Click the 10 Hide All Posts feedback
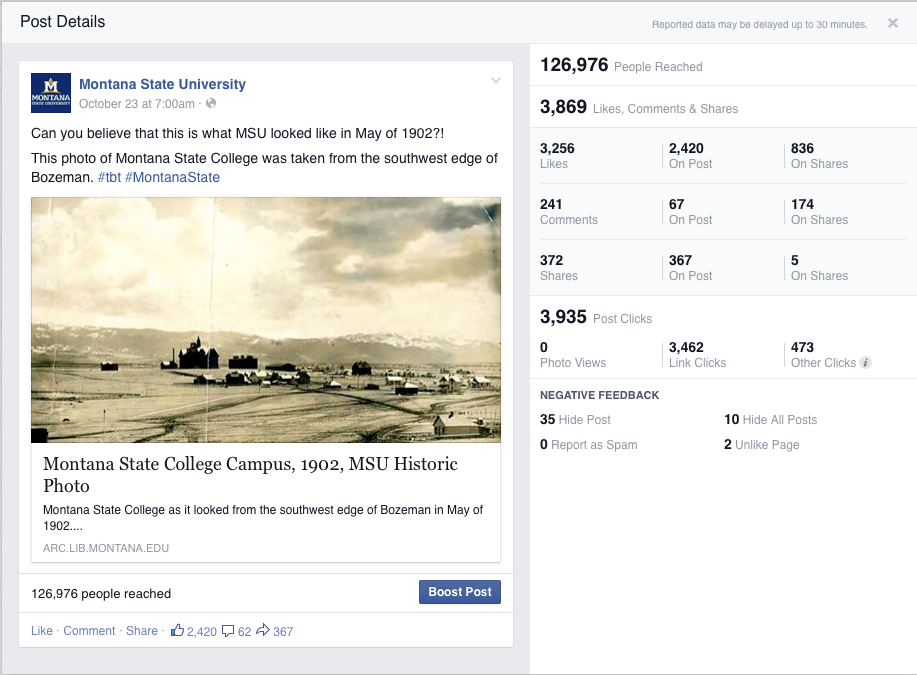Image resolution: width=917 pixels, height=675 pixels. pos(770,419)
